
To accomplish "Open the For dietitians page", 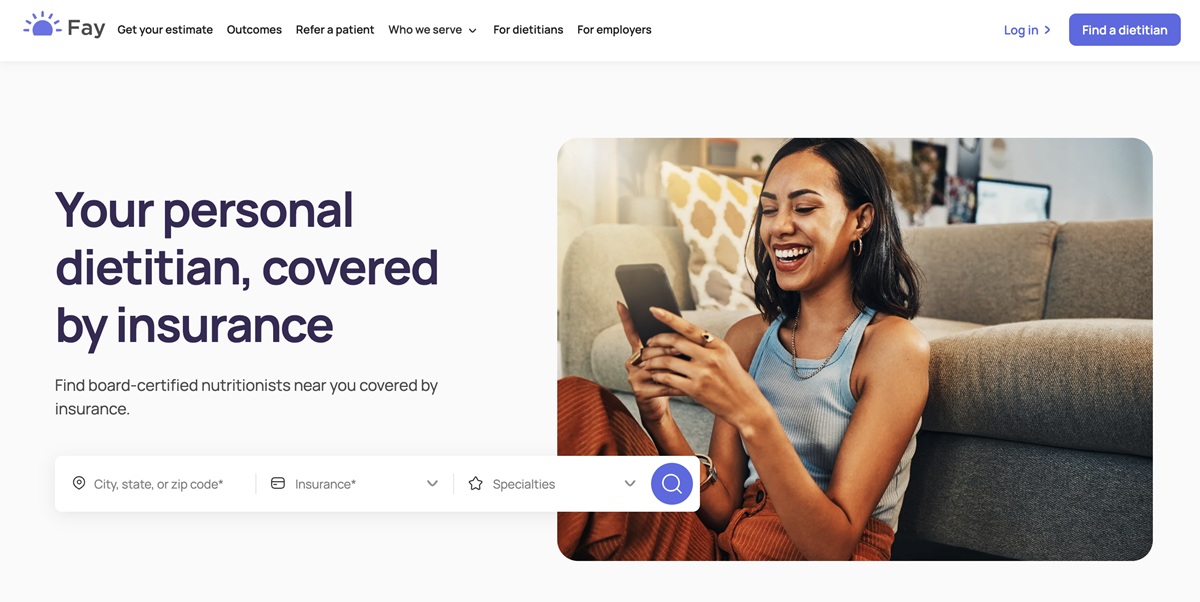I will pyautogui.click(x=528, y=30).
